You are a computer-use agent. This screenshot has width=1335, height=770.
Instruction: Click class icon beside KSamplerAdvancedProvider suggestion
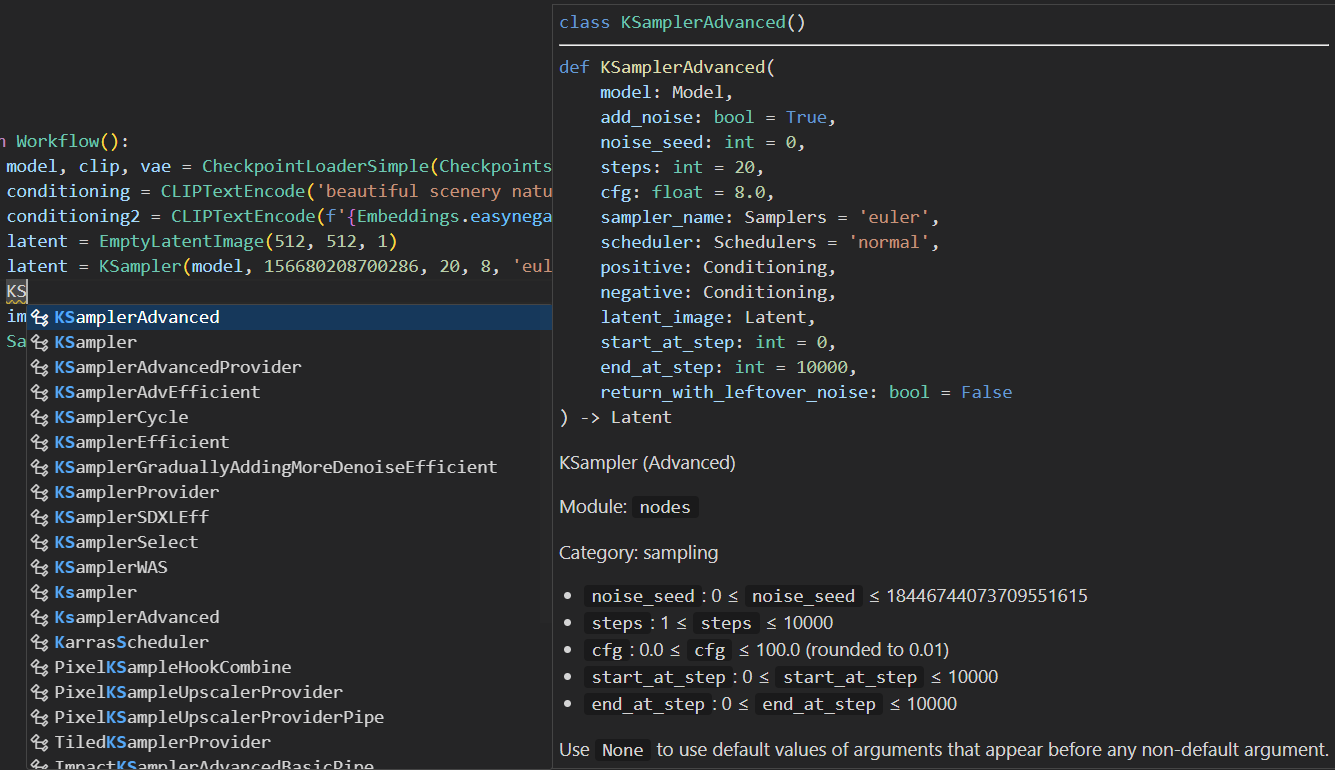[x=40, y=368]
